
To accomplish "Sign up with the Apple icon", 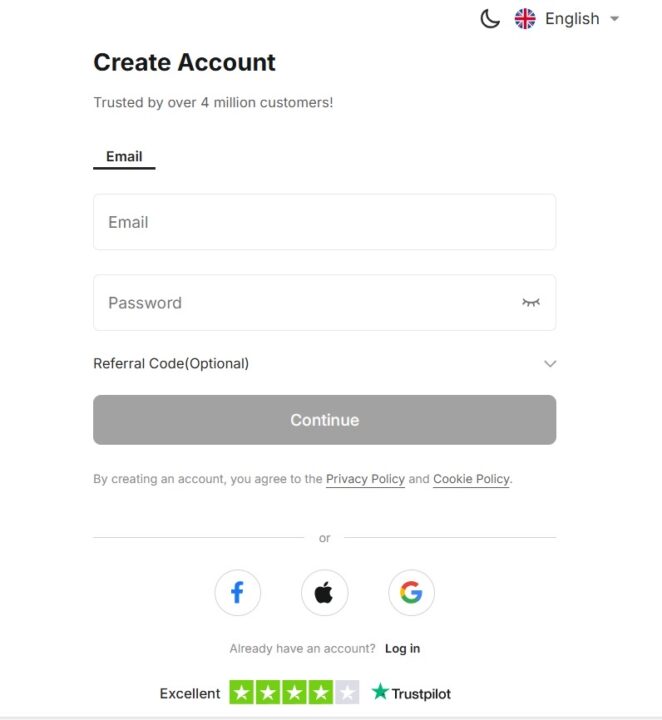I will 324,592.
